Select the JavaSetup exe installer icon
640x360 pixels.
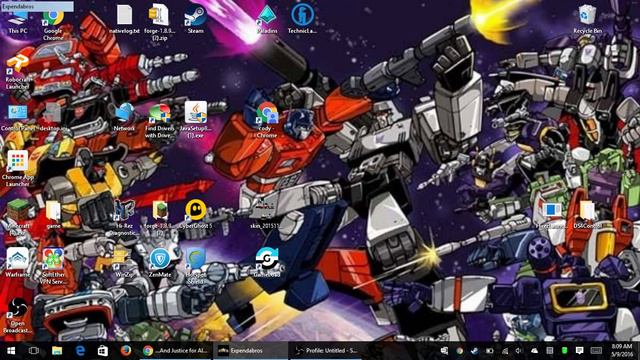tap(196, 120)
